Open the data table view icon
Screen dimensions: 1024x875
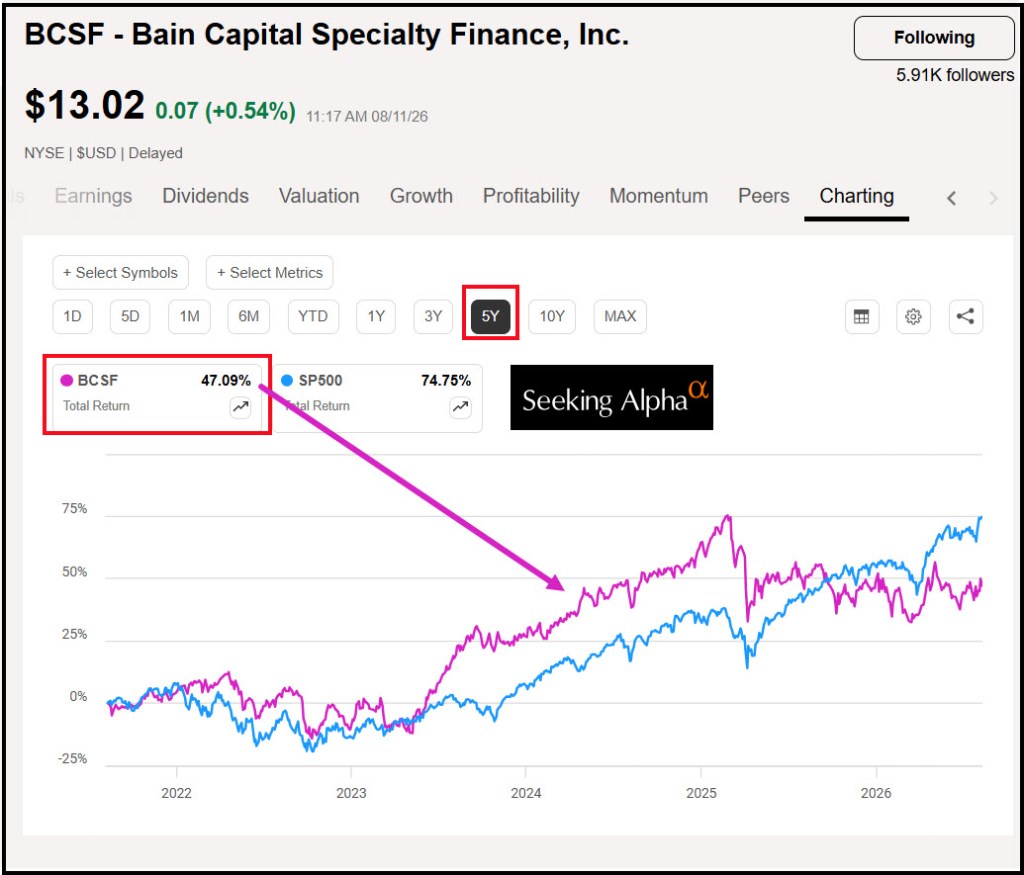click(861, 317)
